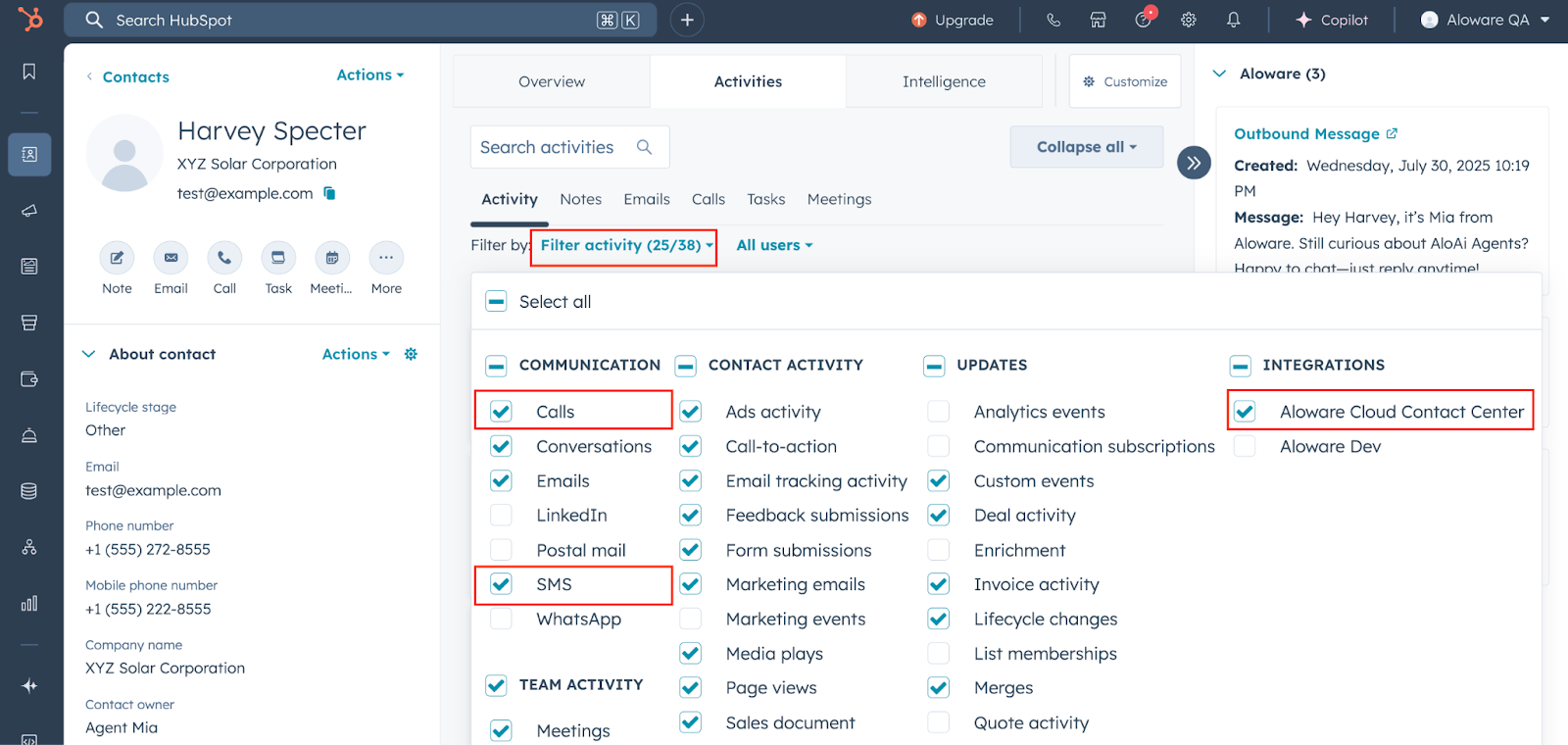Check the Postal mail checkbox

(501, 550)
